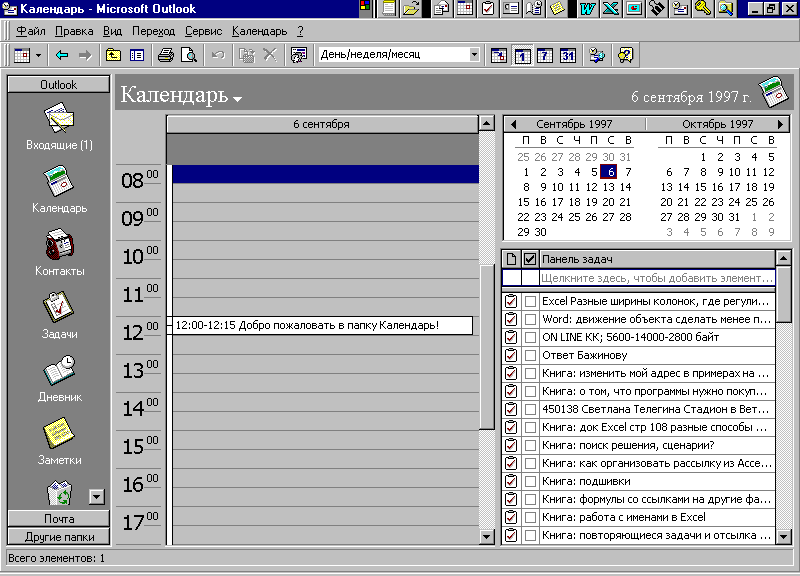Open Дневник in the Outlook bar
This screenshot has width=800, height=576.
pyautogui.click(x=59, y=379)
